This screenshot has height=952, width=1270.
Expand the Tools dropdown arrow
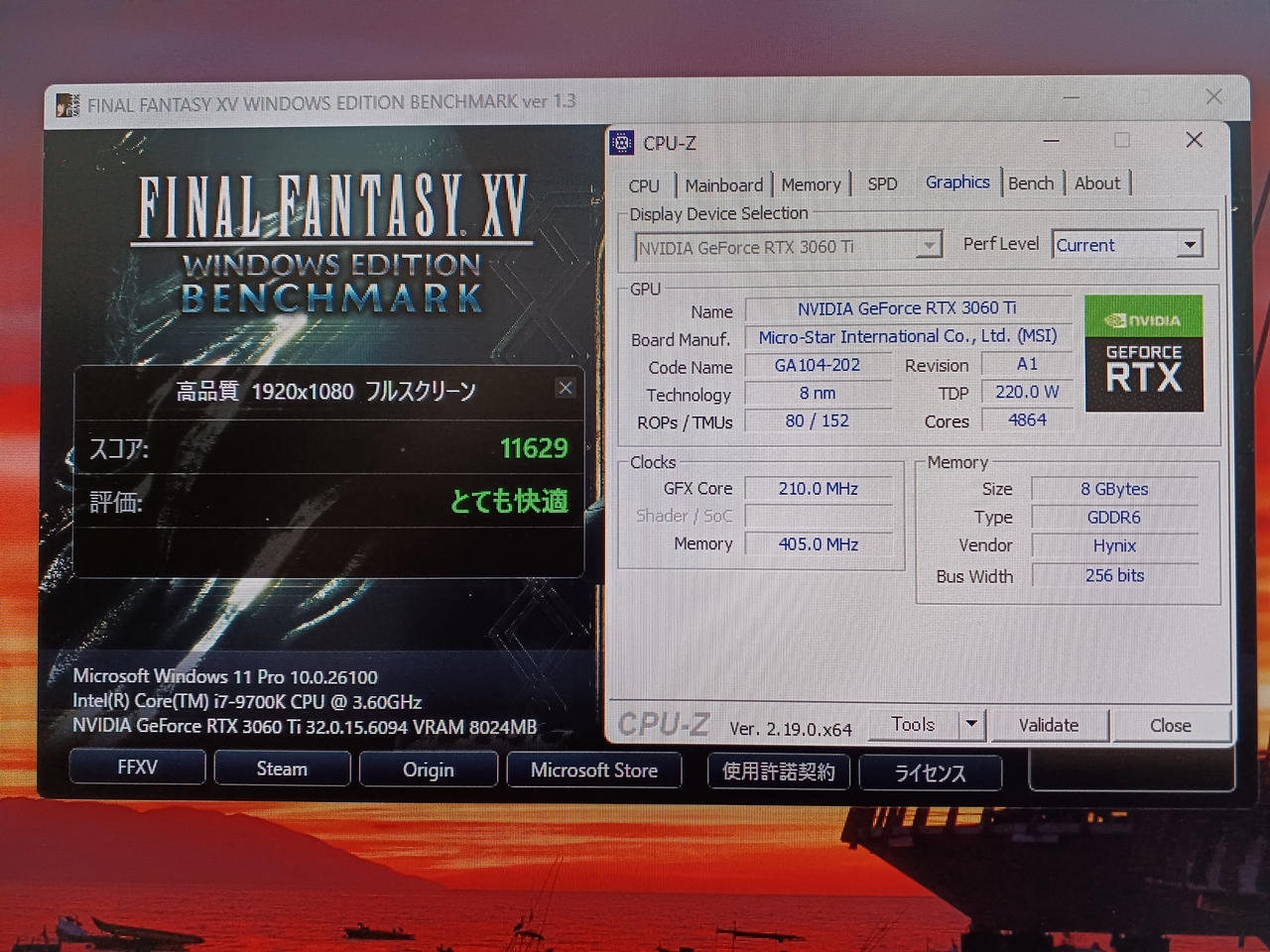pos(971,725)
